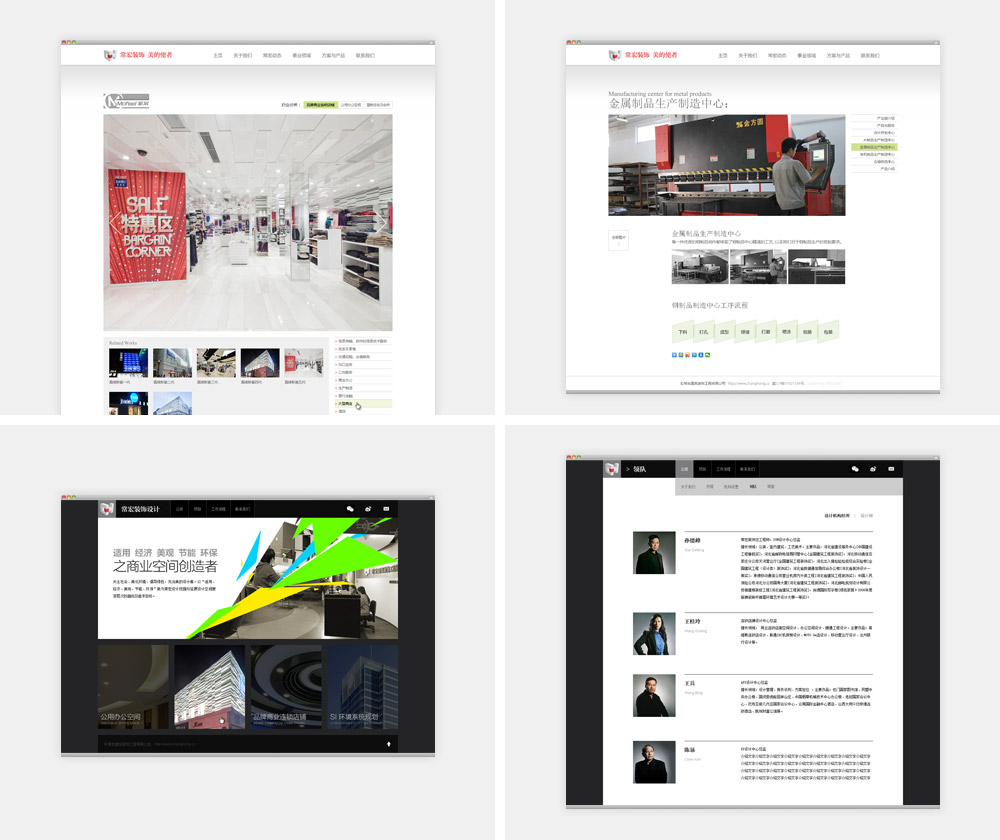
Task: Click the 下料 process step button
Action: click(683, 331)
